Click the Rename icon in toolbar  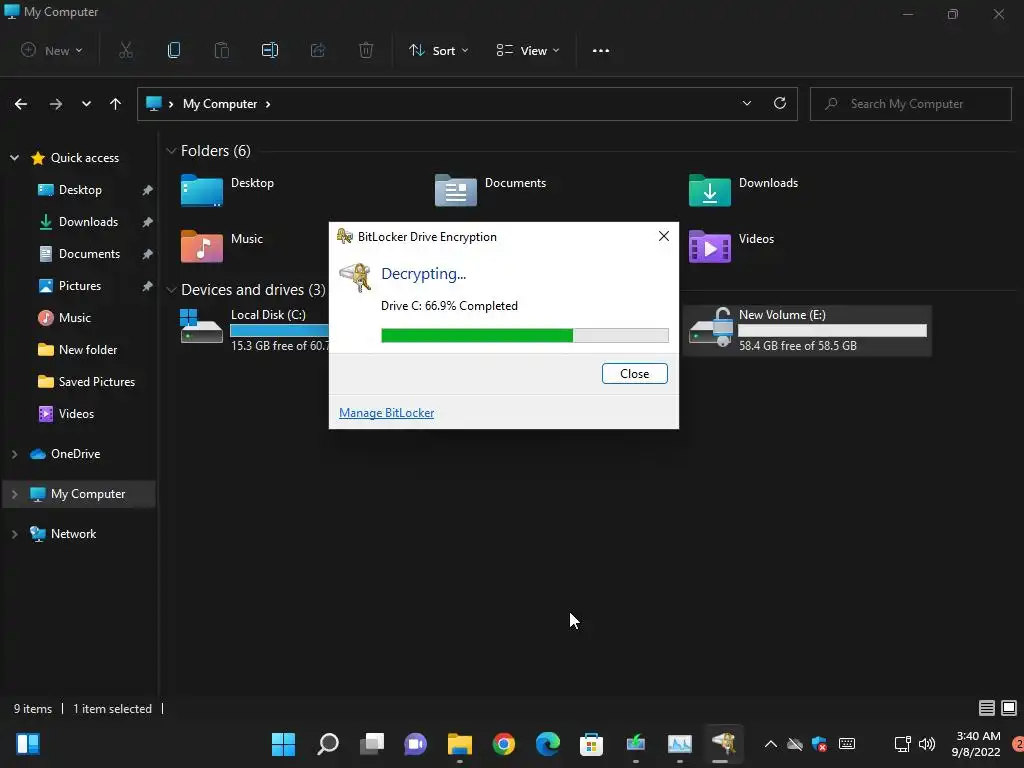click(x=270, y=50)
